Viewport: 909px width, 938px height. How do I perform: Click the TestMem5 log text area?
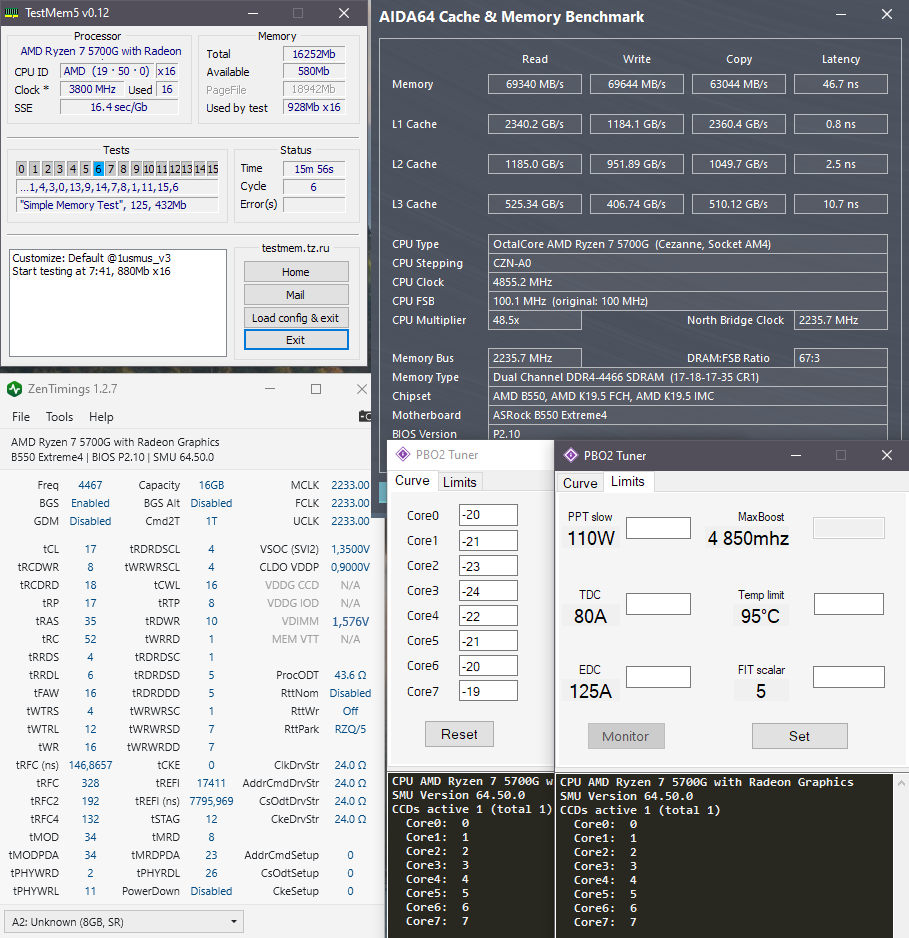(x=118, y=303)
